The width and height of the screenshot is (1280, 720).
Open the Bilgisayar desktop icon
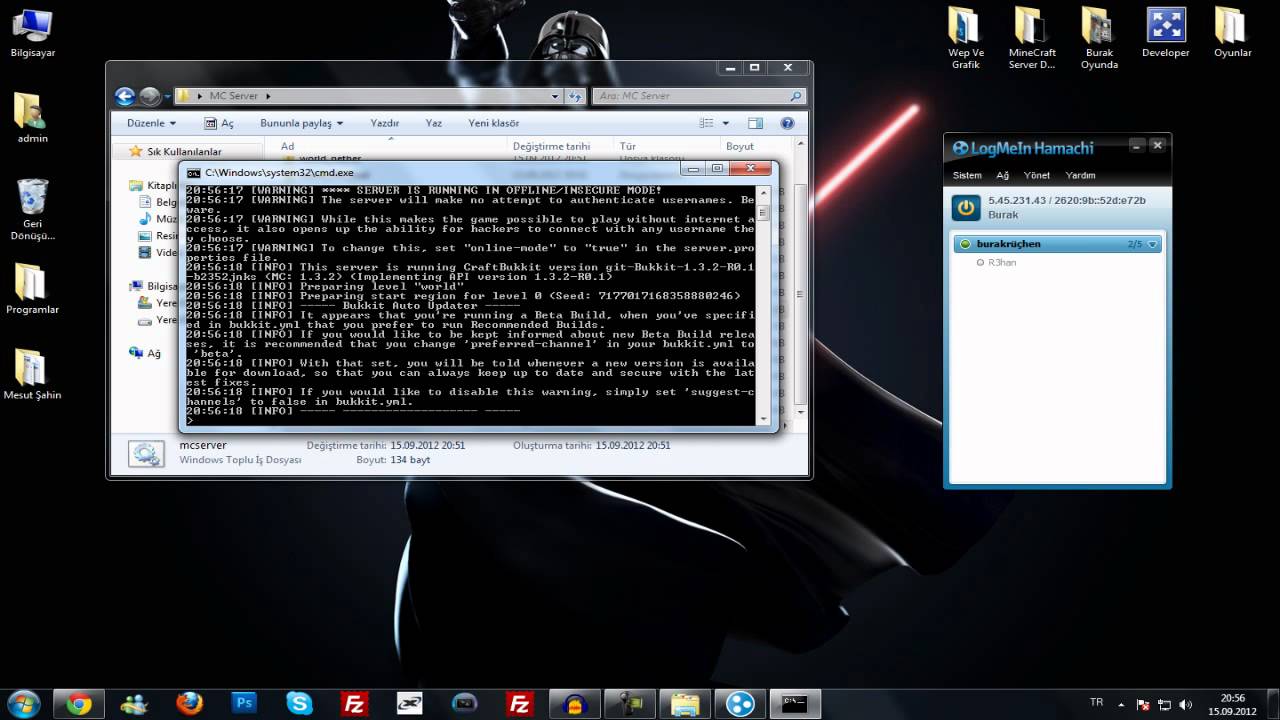pos(33,32)
